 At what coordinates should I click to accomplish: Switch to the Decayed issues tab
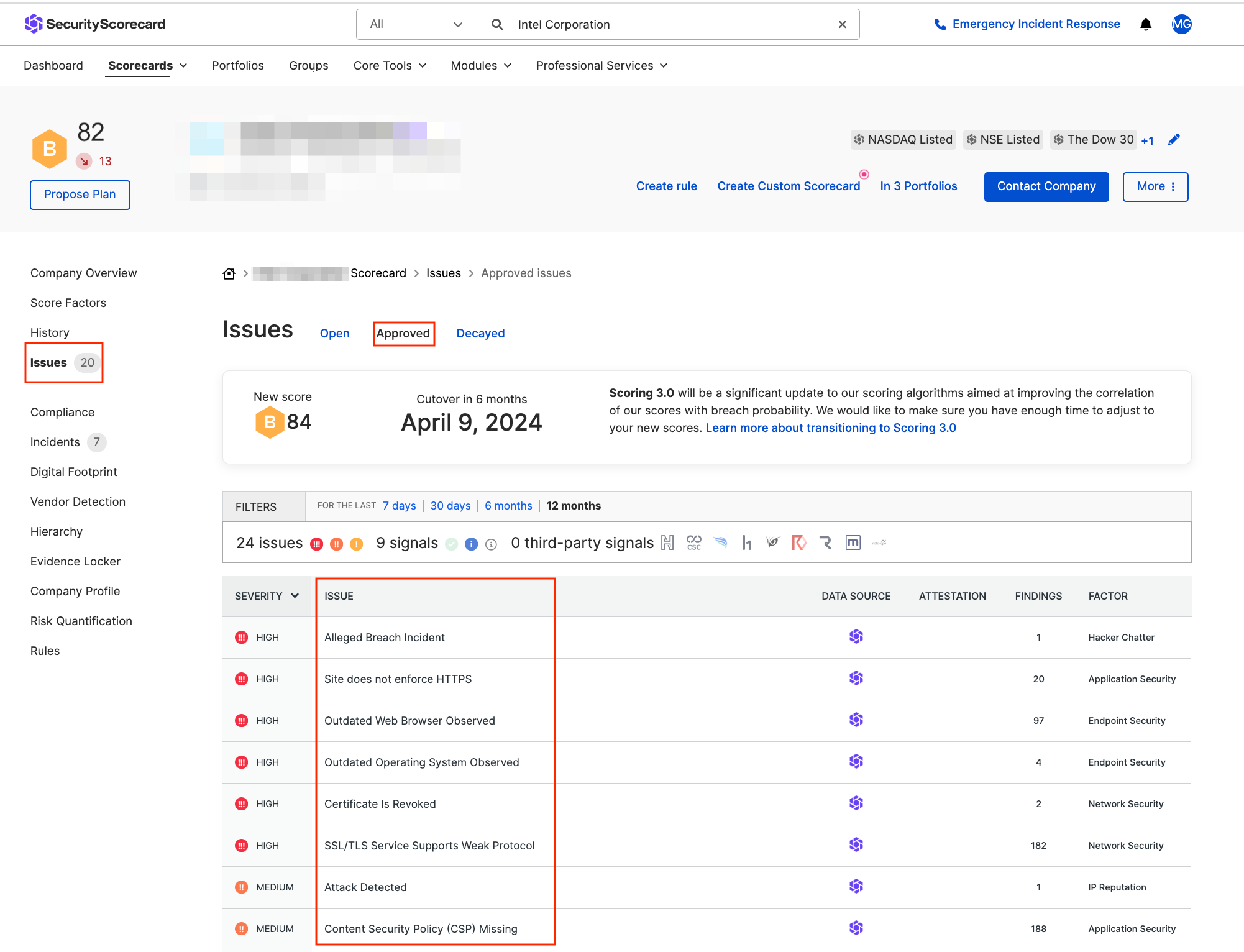[x=481, y=333]
